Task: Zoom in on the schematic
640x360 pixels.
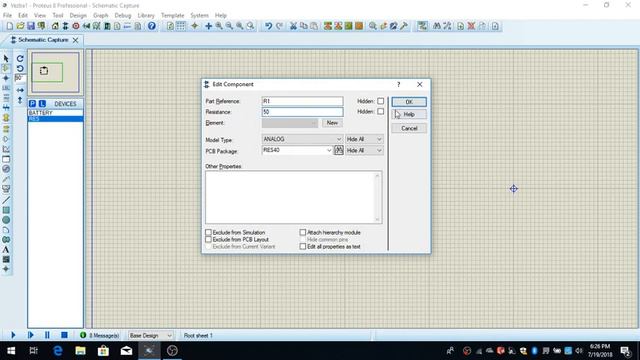Action: (219, 26)
